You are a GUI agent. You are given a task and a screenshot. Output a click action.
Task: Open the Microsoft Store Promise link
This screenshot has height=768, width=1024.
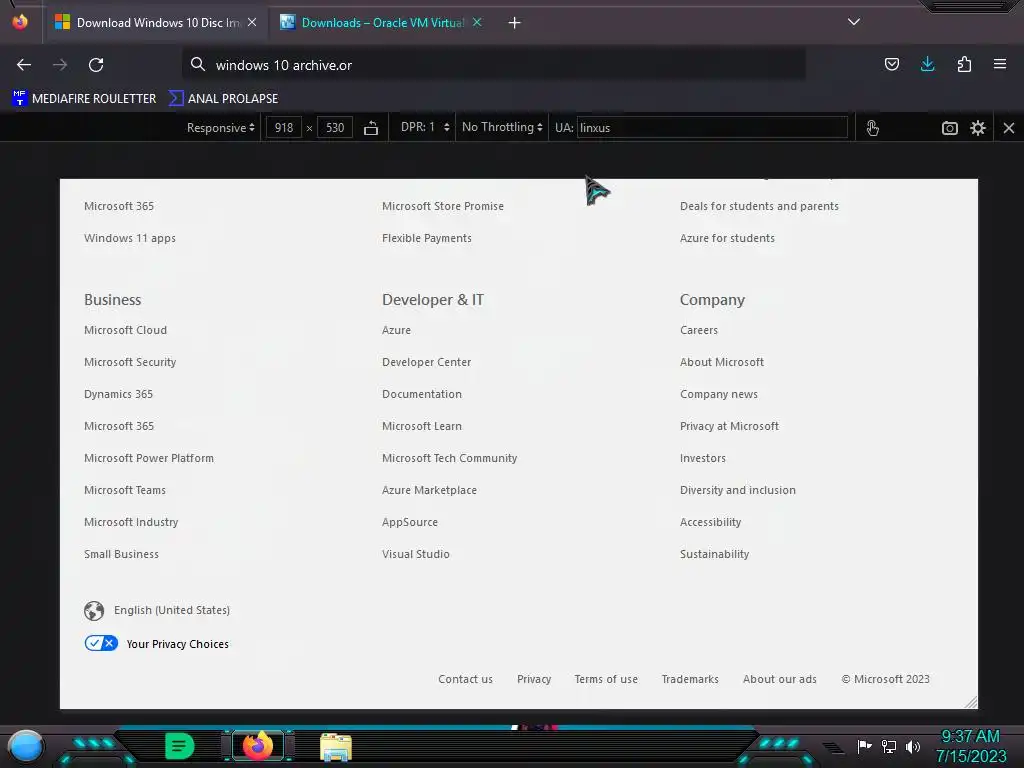443,206
